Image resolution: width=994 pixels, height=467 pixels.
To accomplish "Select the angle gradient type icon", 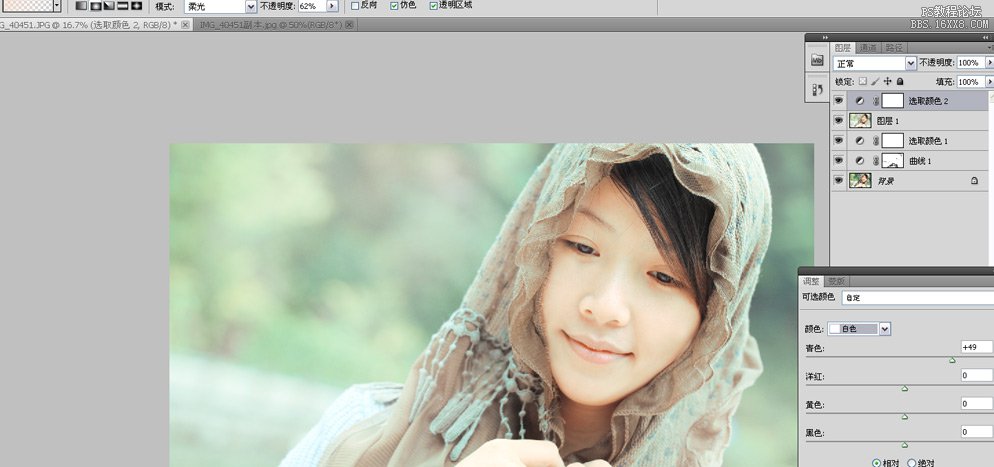I will pos(109,6).
